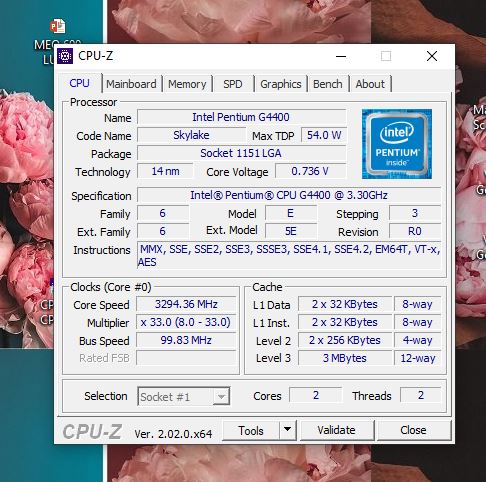The width and height of the screenshot is (486, 482).
Task: Click the Multiplier value x 33.0
Action: (x=186, y=322)
